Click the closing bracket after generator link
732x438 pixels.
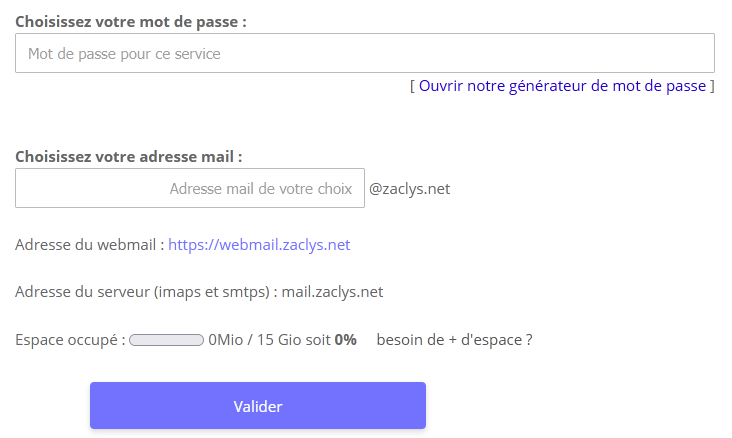click(712, 86)
